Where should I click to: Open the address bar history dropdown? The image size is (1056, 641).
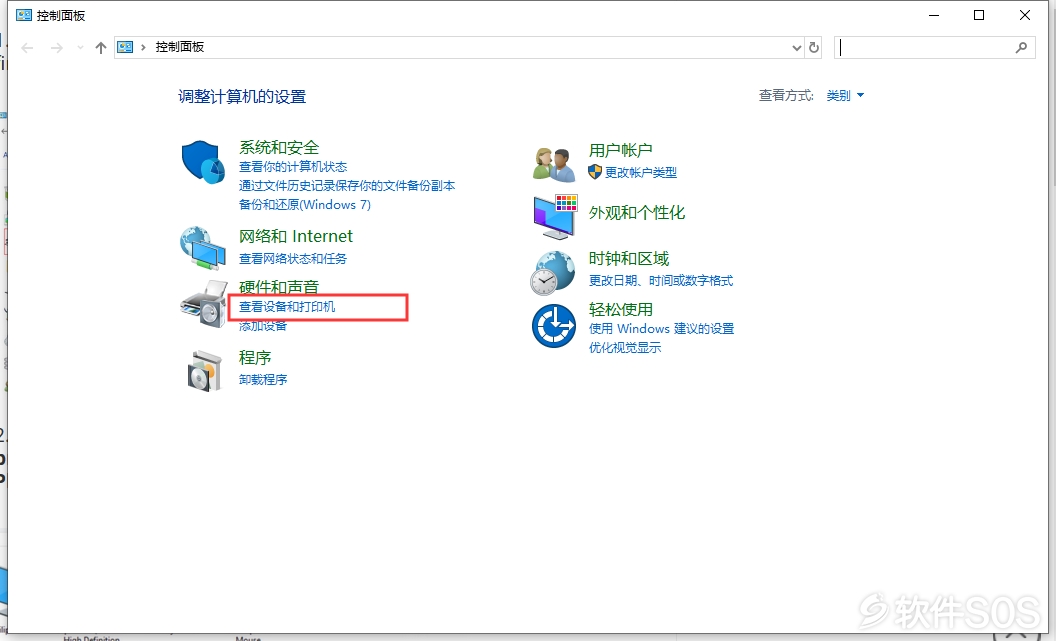tap(797, 48)
